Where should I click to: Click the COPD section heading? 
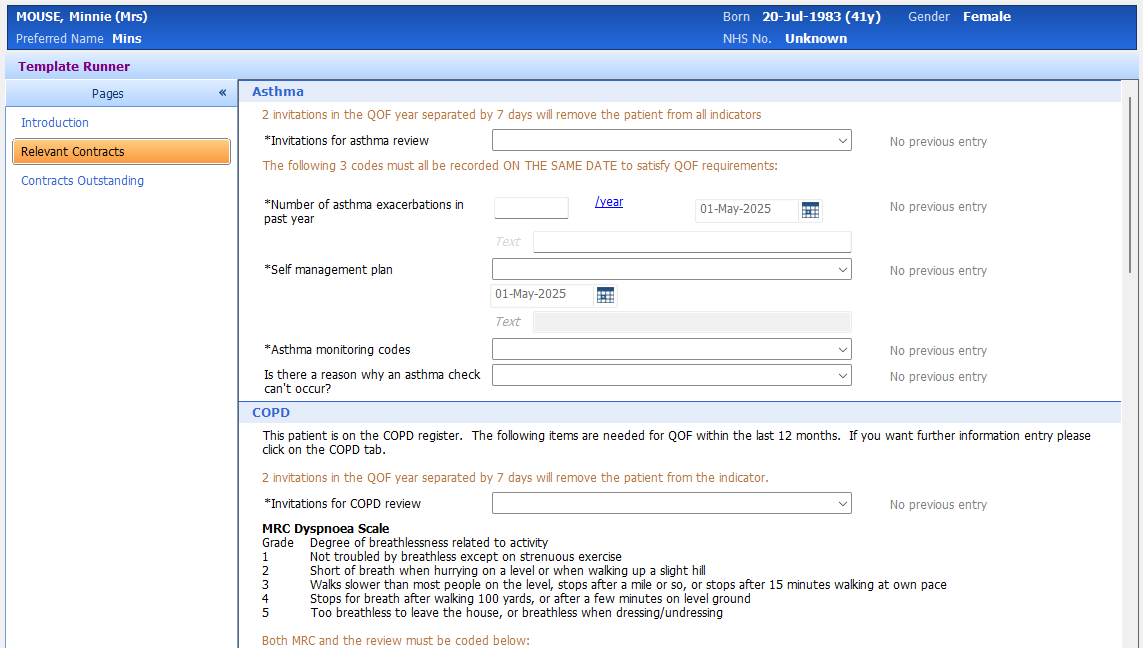pos(270,413)
